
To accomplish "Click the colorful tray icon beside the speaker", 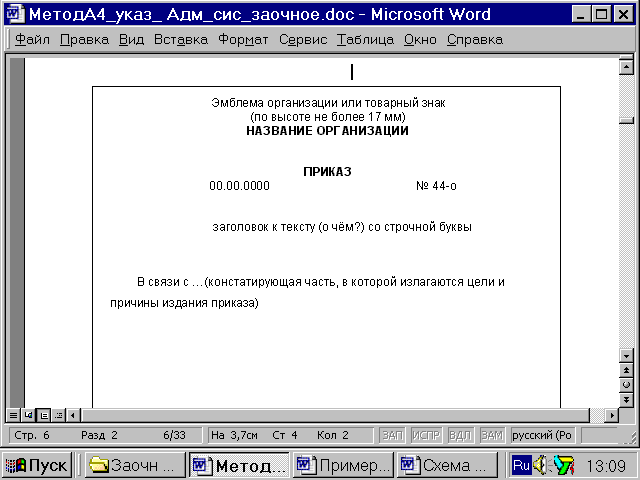I will pyautogui.click(x=564, y=465).
